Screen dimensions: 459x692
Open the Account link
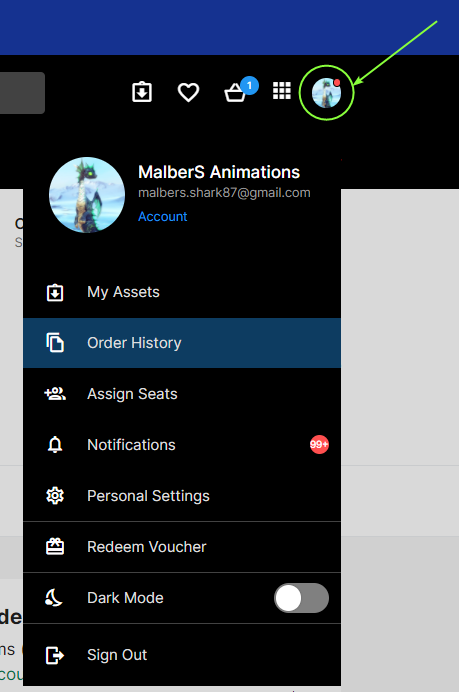point(162,216)
